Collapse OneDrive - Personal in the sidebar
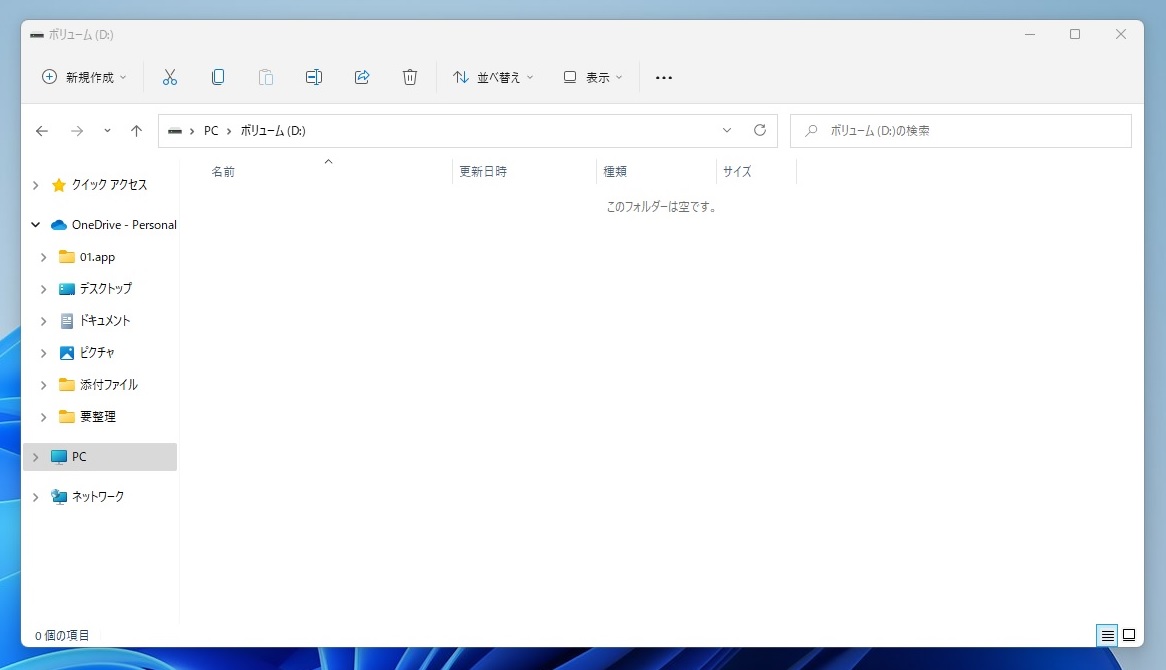The image size is (1166, 670). tap(35, 224)
